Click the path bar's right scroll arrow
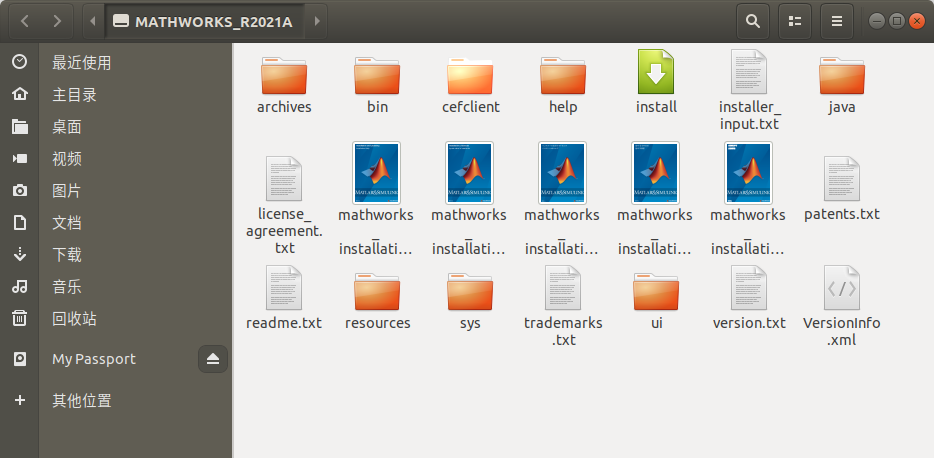Screen dimensions: 934x458 tap(317, 21)
